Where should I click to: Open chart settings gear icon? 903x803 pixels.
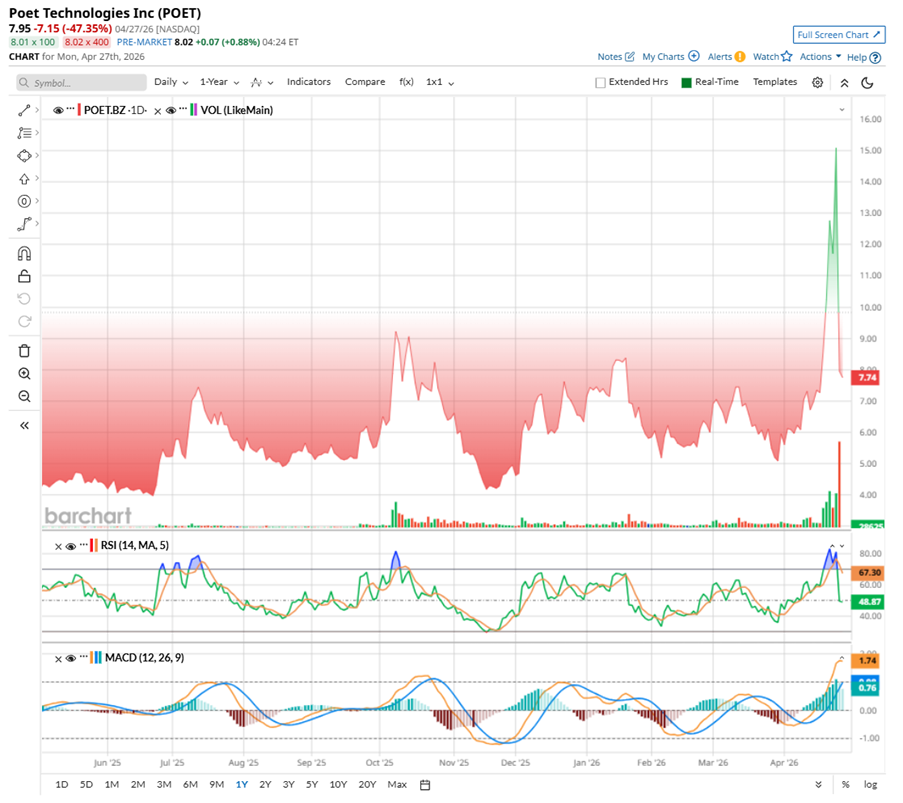817,83
